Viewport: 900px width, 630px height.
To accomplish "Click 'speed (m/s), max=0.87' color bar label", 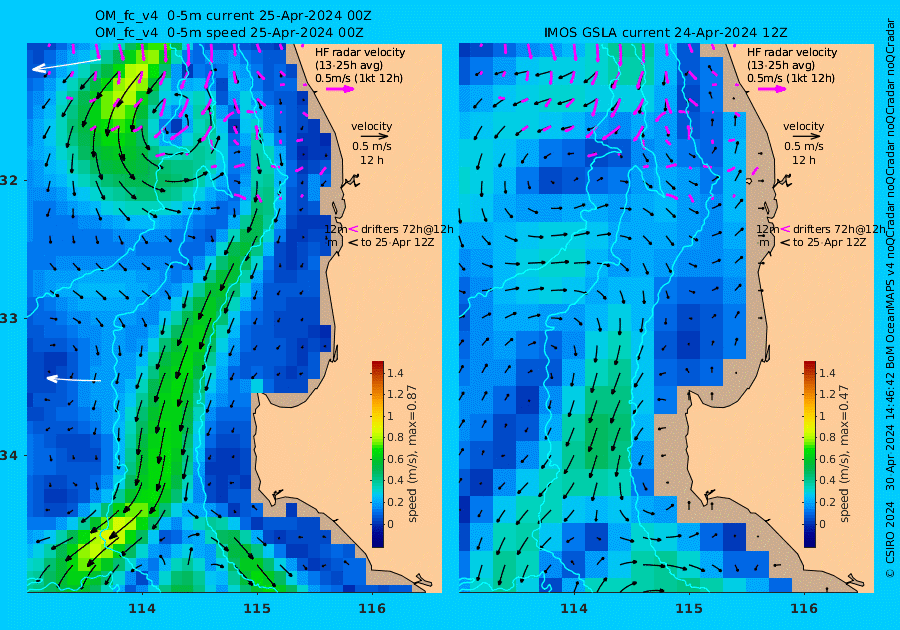I will [x=412, y=453].
